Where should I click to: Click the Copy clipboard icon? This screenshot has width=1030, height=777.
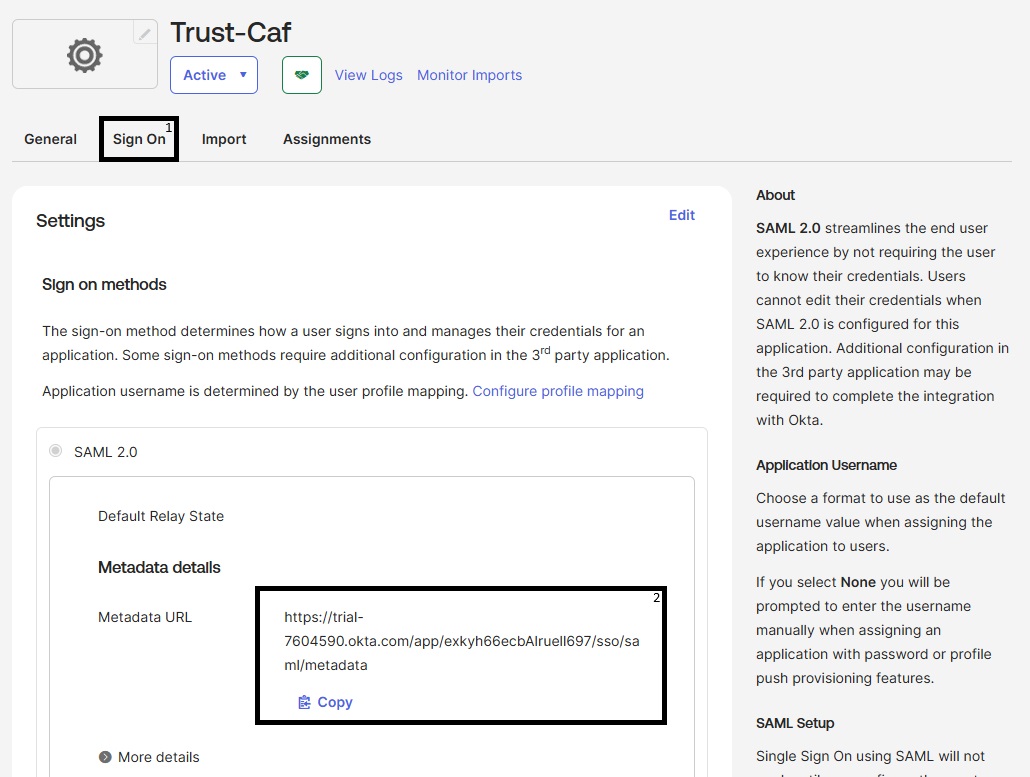(x=304, y=702)
